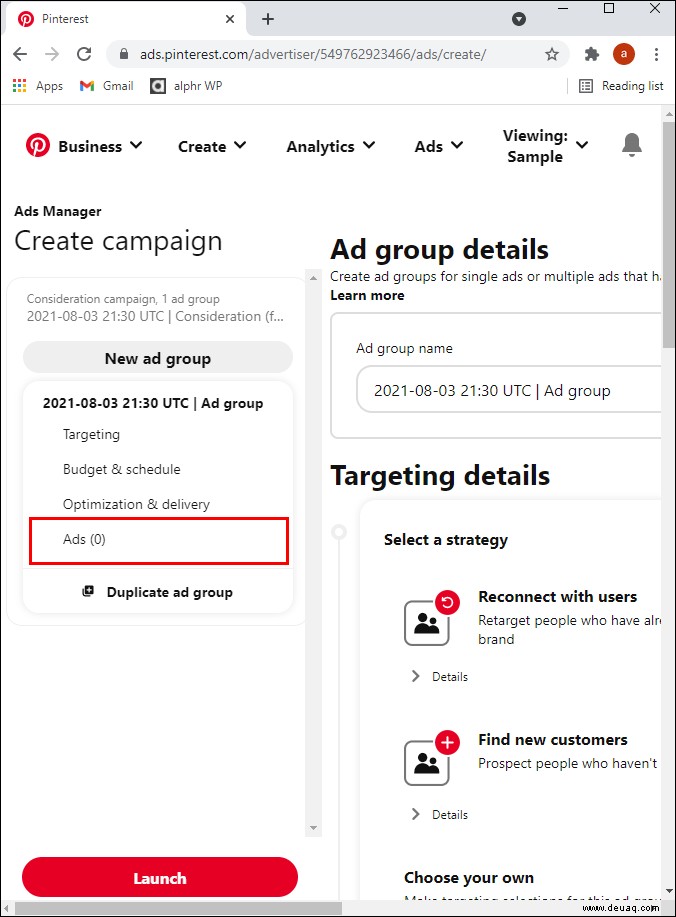
Task: Go to Budget & schedule section
Action: (x=122, y=469)
